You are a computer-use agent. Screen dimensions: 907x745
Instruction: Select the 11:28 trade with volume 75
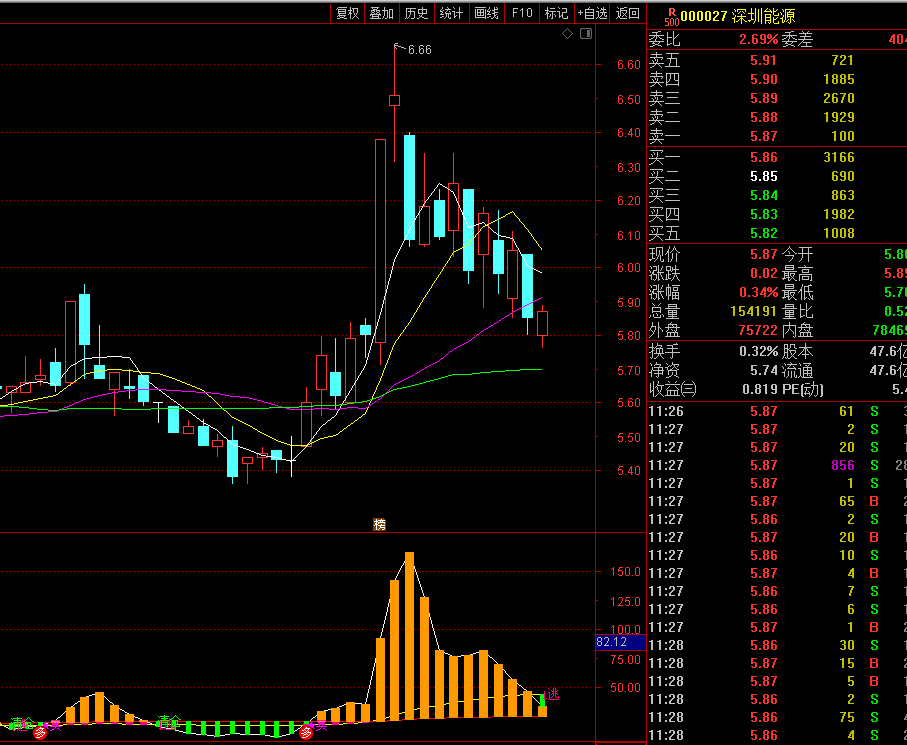point(777,717)
